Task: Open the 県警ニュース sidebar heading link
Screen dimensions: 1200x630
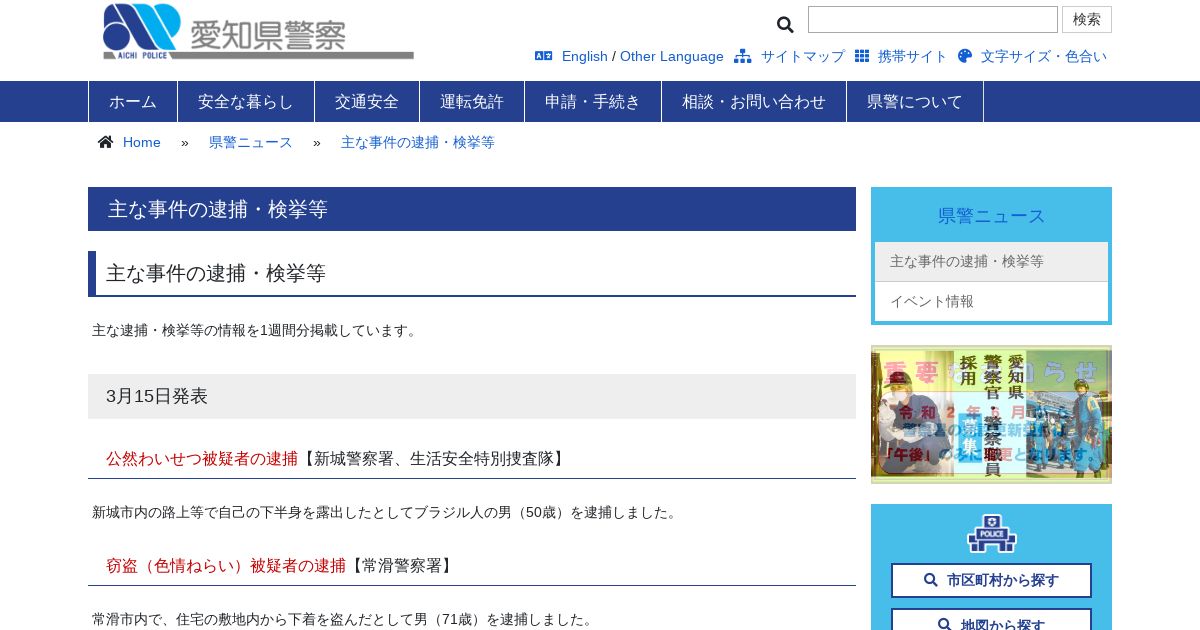Action: click(x=991, y=215)
